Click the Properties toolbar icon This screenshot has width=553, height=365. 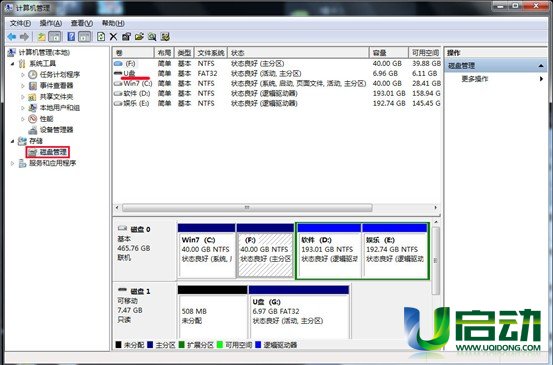coord(126,37)
